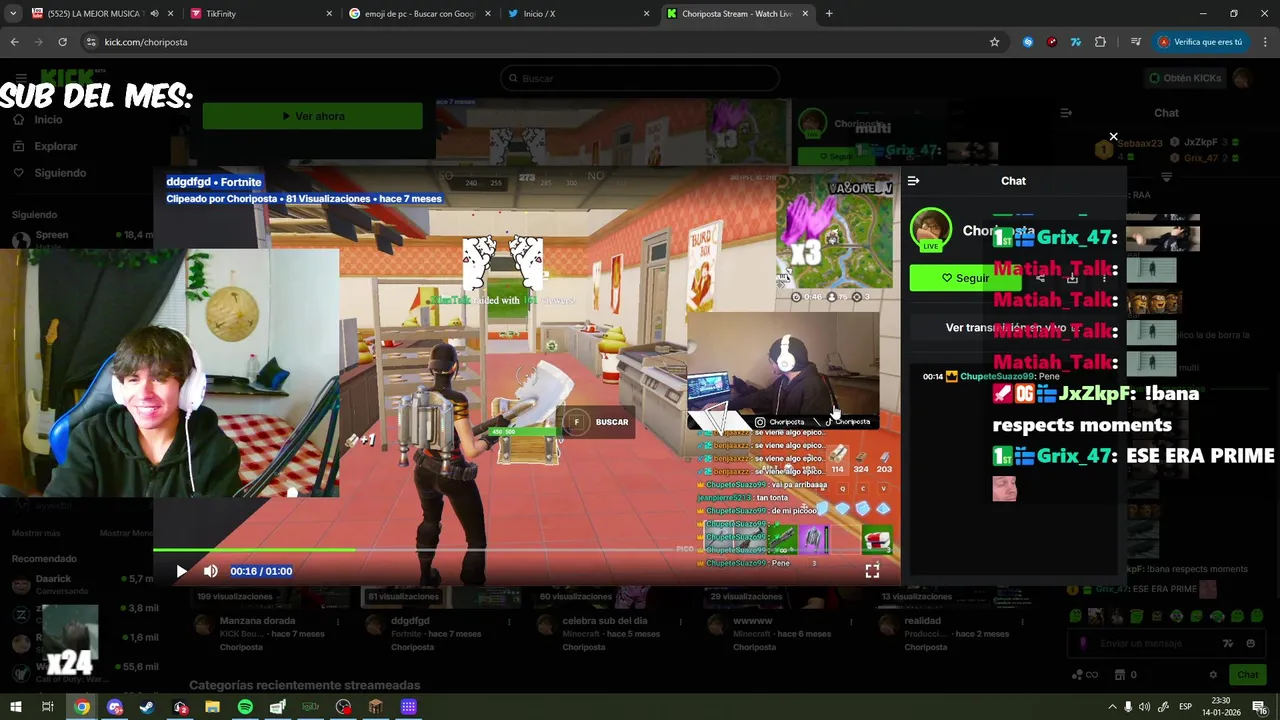Viewport: 1280px width, 720px height.
Task: Click the Kick search field Buscar
Action: pyautogui.click(x=640, y=78)
